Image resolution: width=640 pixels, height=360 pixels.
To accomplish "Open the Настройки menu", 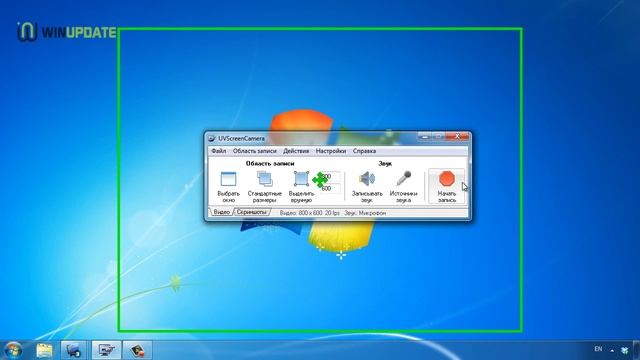I will coord(331,151).
